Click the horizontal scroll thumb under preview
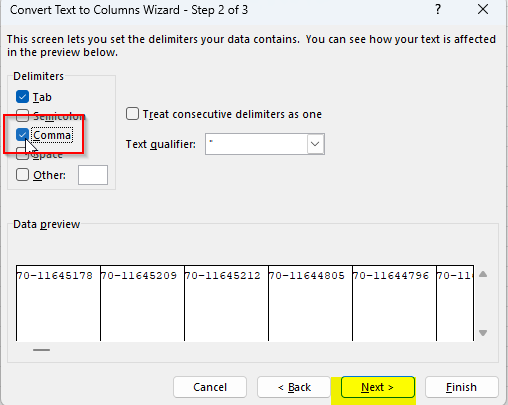Screen dimensions: 508x405 click(x=41, y=350)
